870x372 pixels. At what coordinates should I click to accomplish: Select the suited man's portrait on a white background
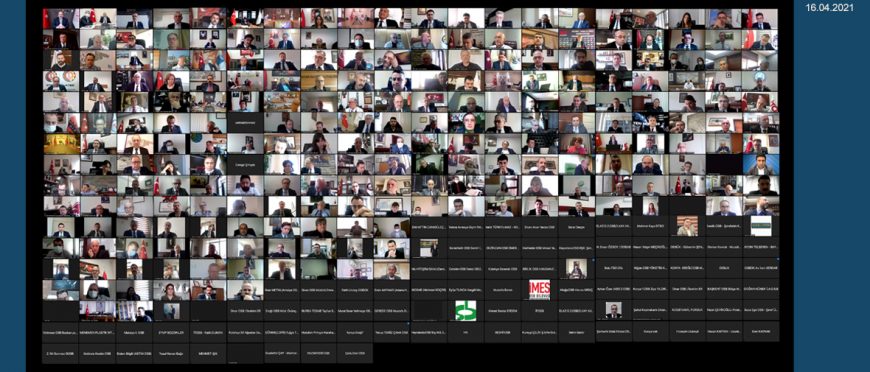[613, 310]
